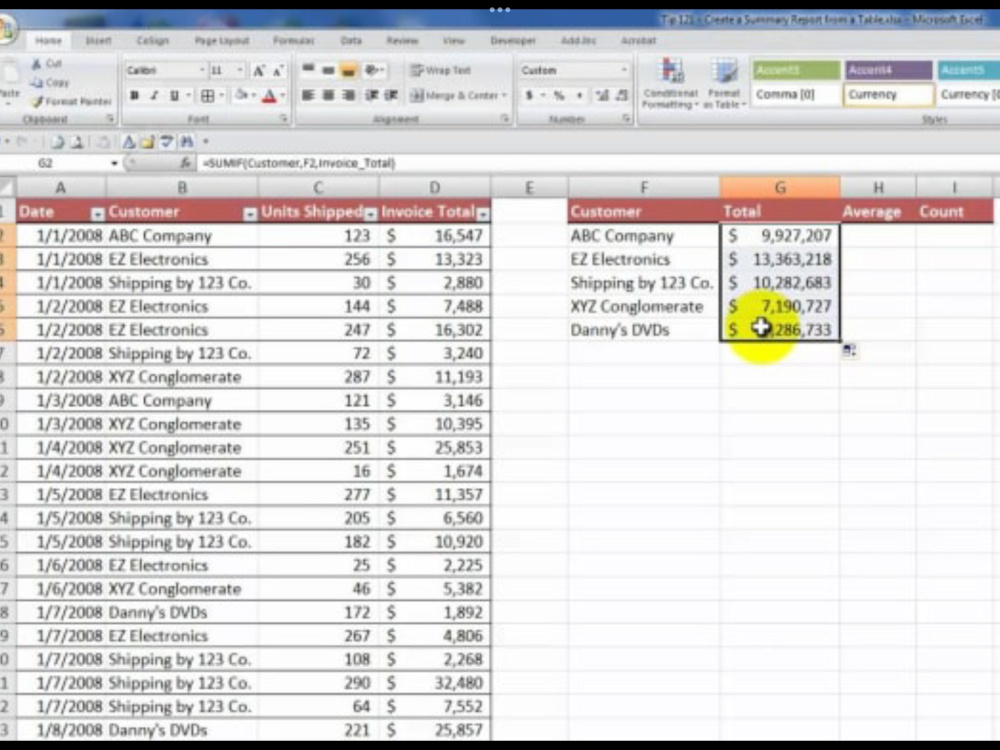The image size is (1000, 750).
Task: Increase font size with Grow Font icon
Action: coord(259,71)
